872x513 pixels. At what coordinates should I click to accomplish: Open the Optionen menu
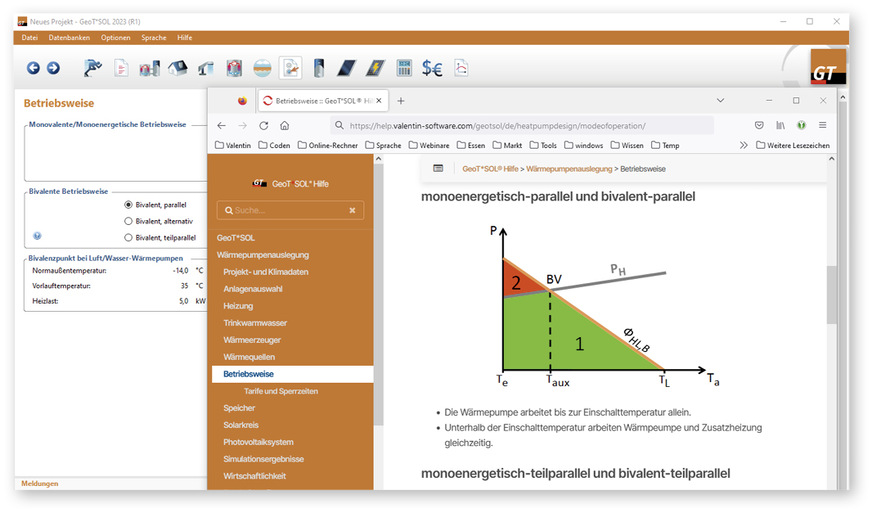115,37
